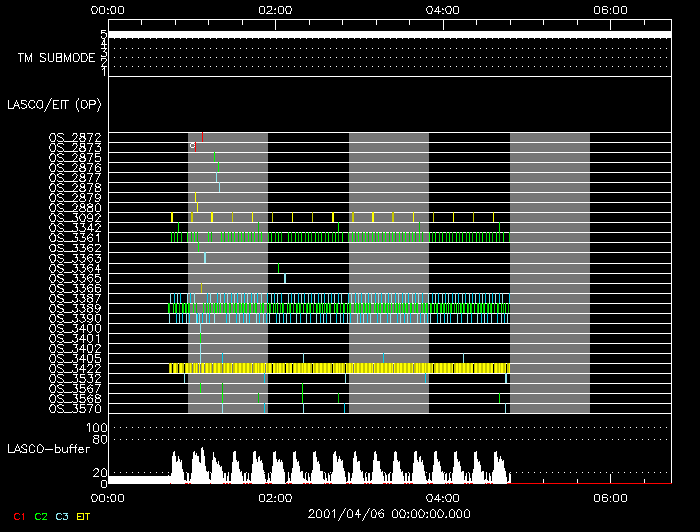Click the green marker in OS_3364 row
The image size is (700, 532).
[278, 268]
